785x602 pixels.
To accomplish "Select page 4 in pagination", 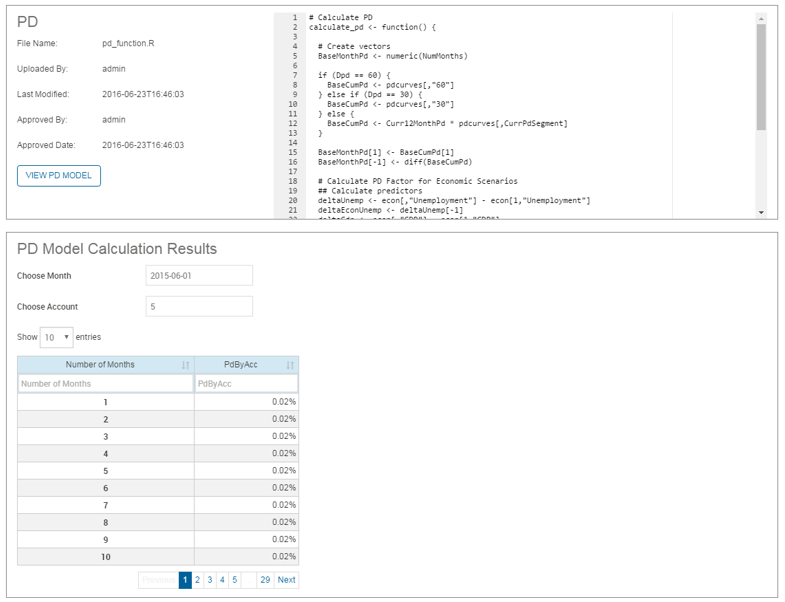I will point(222,580).
